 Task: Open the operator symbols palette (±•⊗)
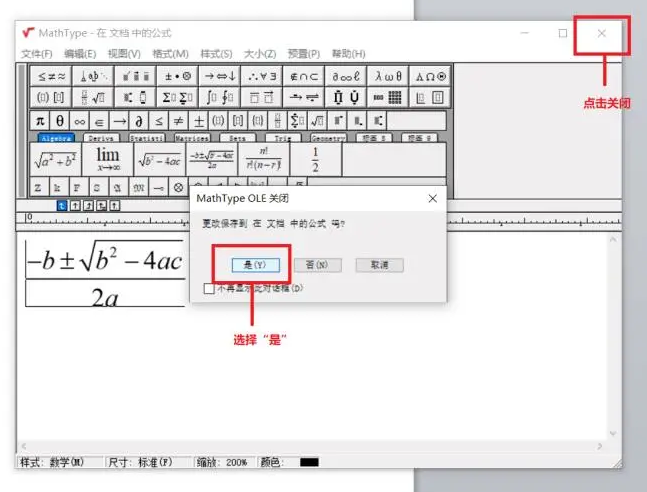[177, 76]
